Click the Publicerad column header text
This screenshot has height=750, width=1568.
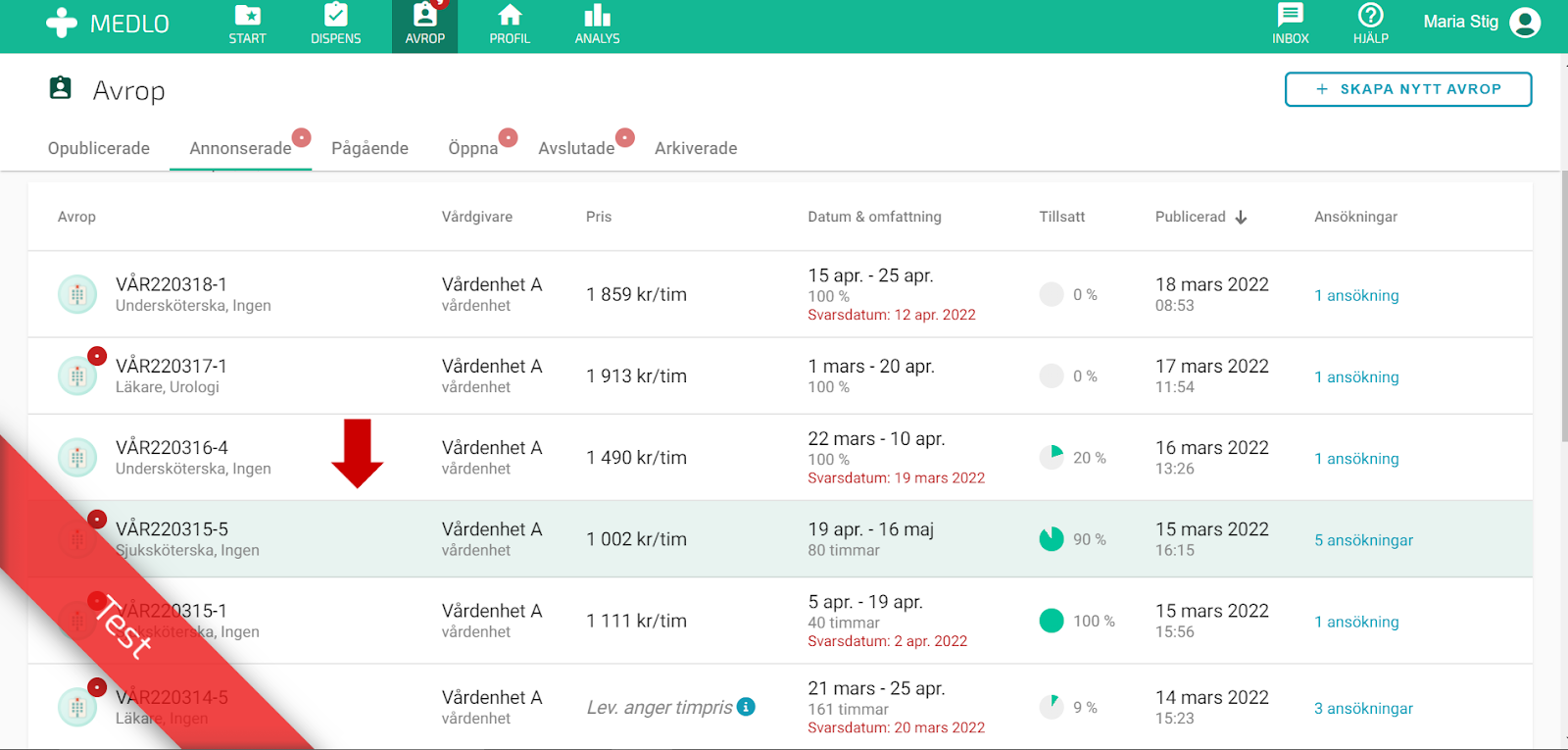(1190, 217)
